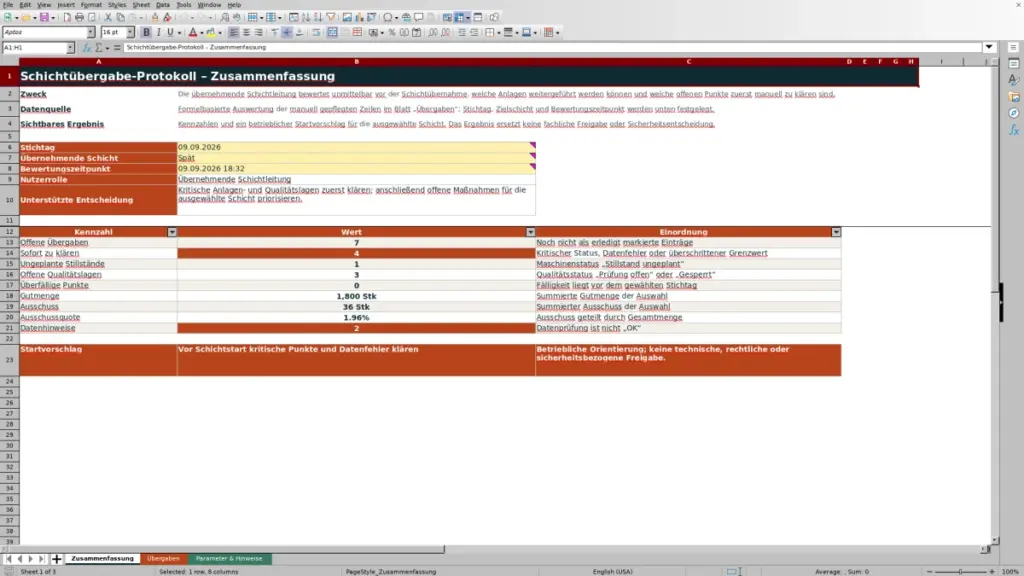This screenshot has width=1024, height=576.
Task: Jump to the first sheet tab
Action: tap(8, 559)
